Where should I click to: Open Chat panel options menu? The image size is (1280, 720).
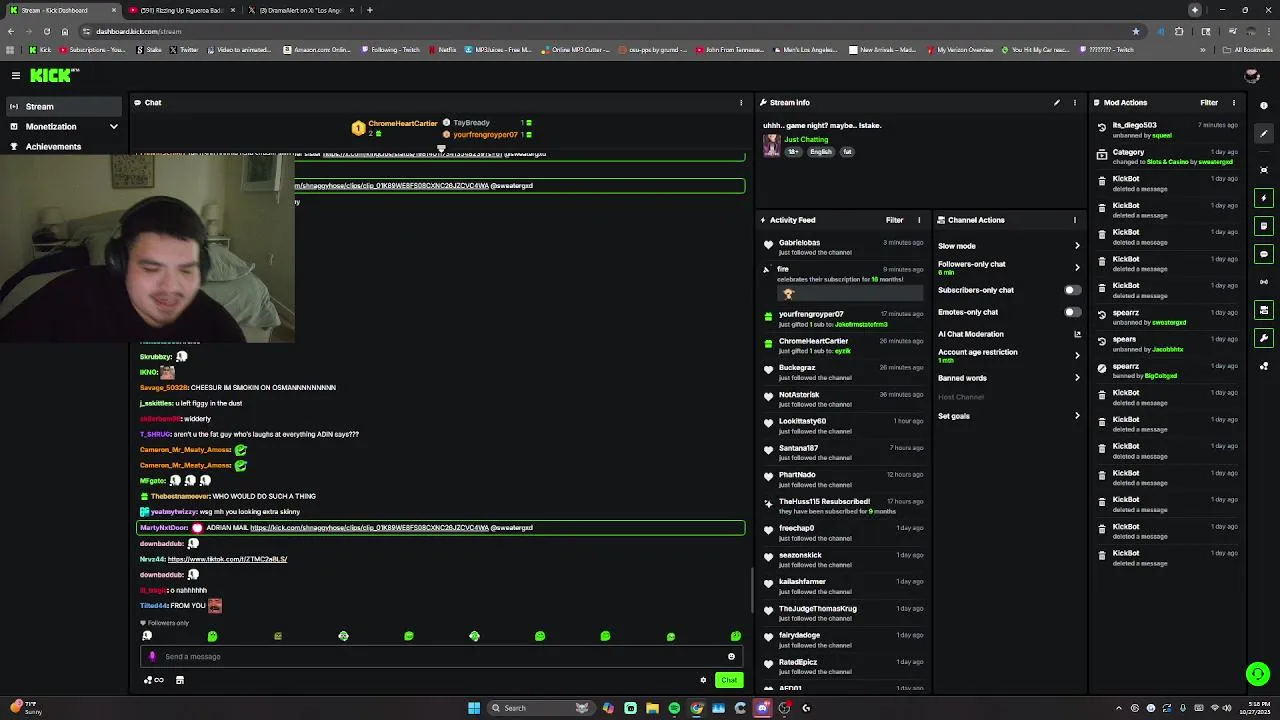741,103
